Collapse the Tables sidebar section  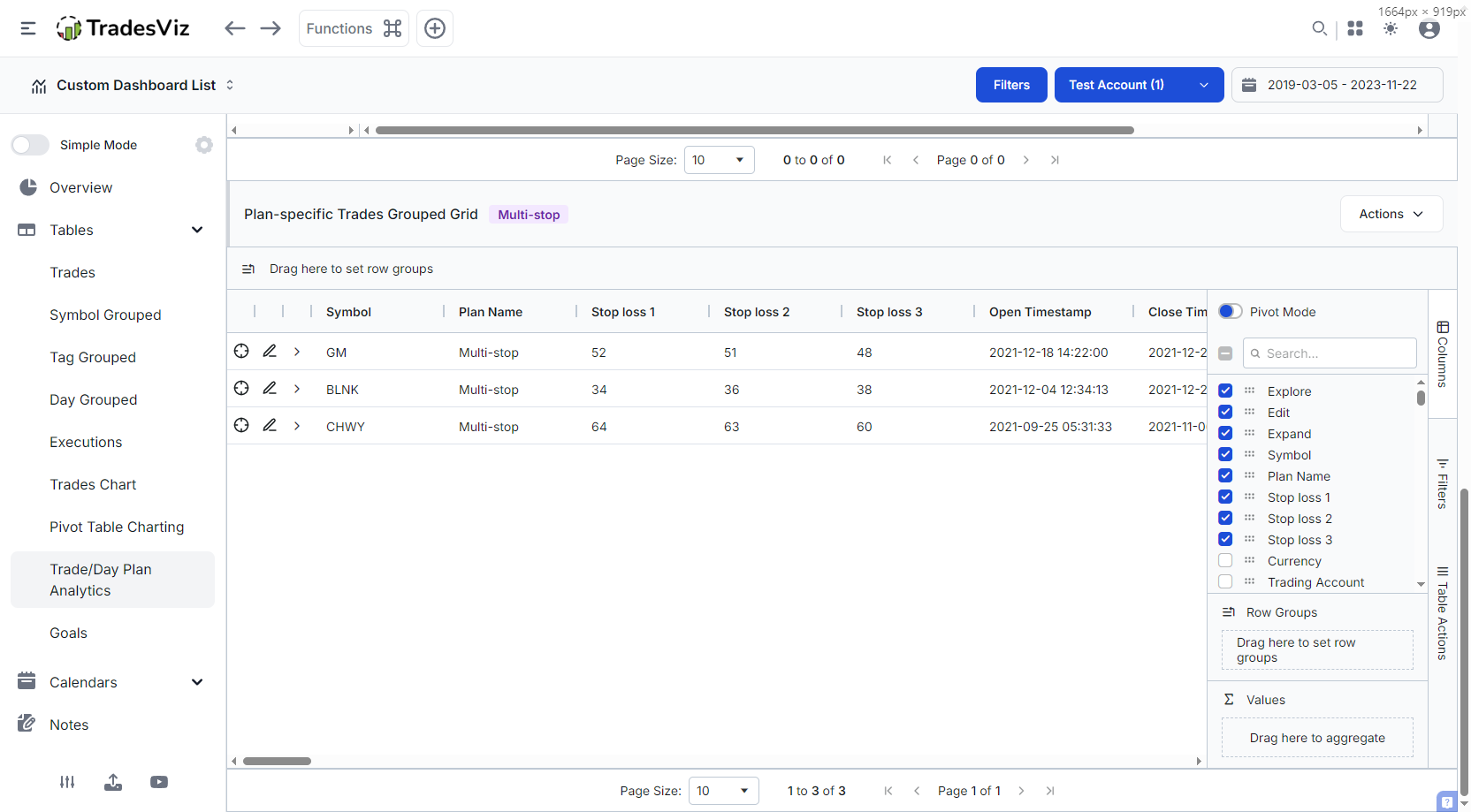pos(197,230)
